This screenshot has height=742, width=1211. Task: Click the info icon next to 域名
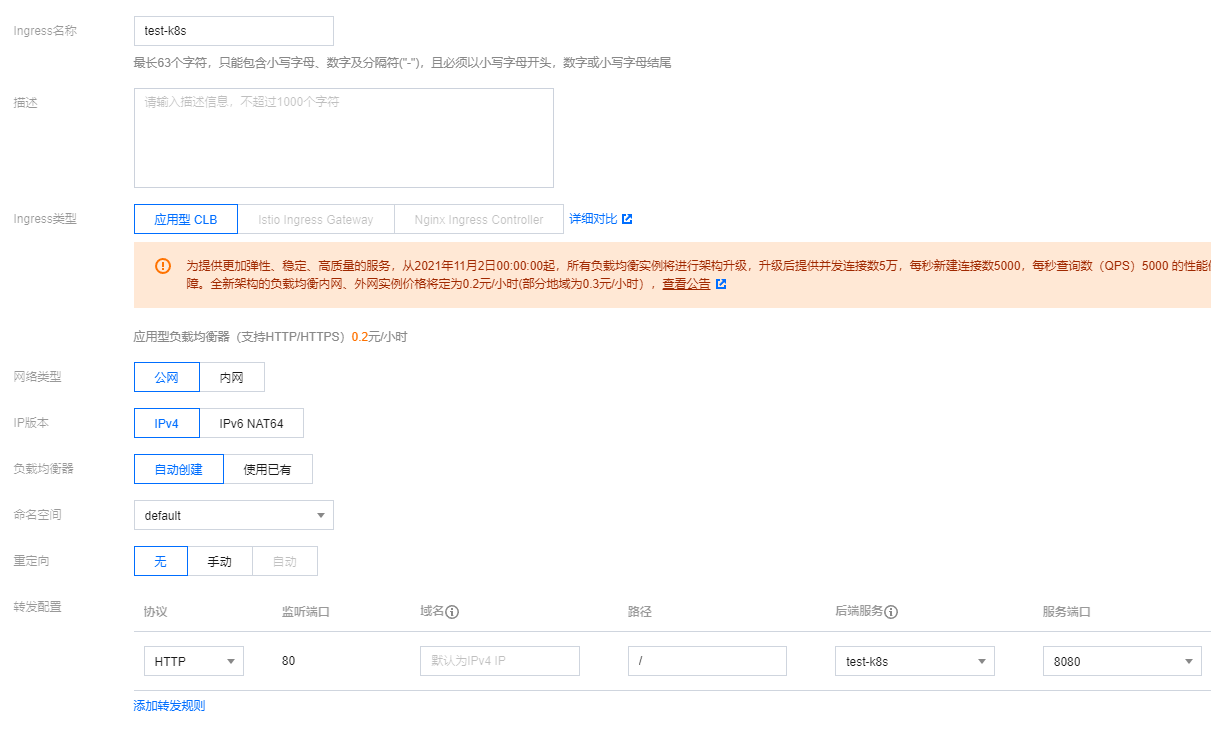click(452, 612)
